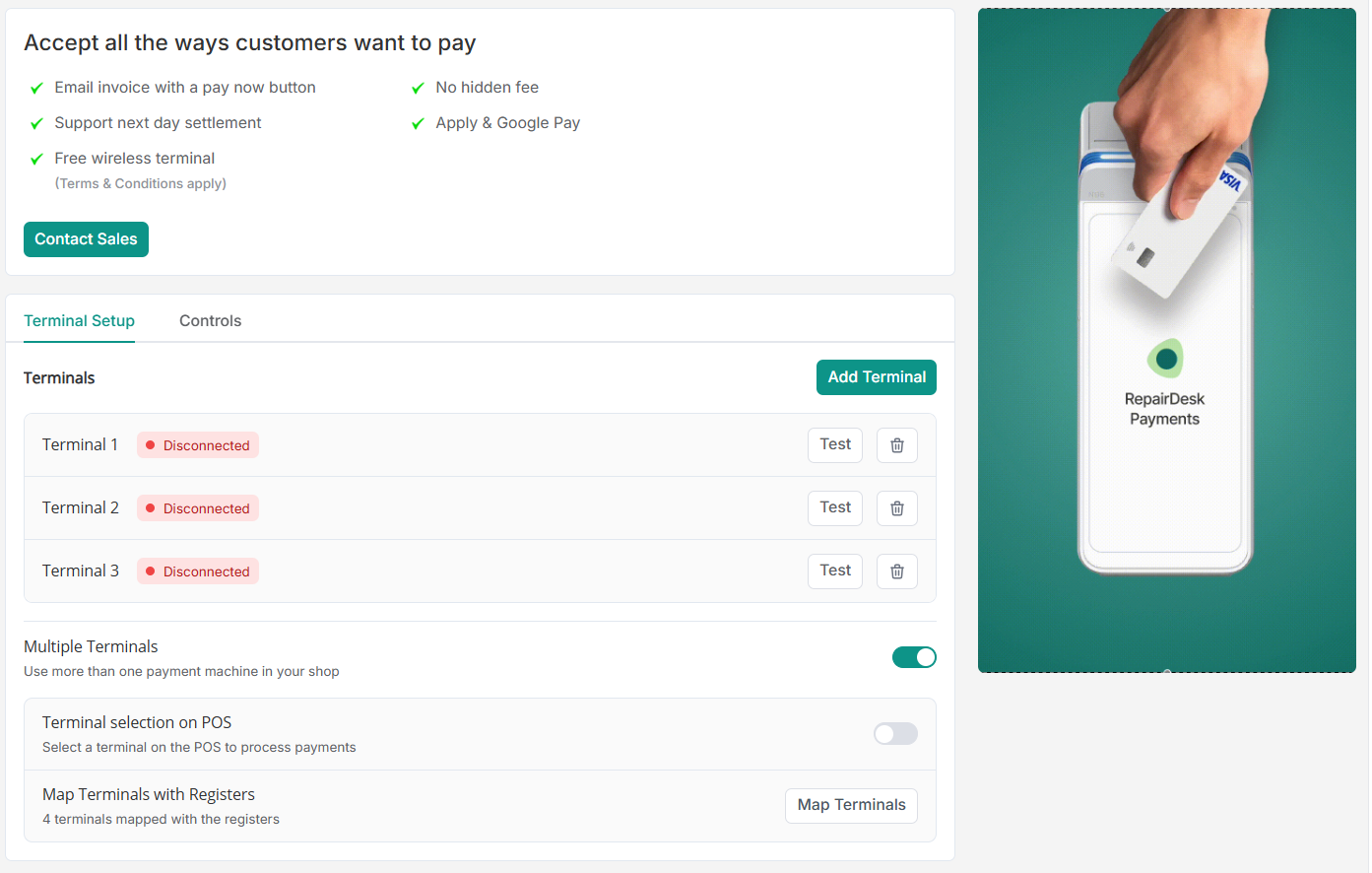Run Test for Terminal 2

[x=834, y=508]
